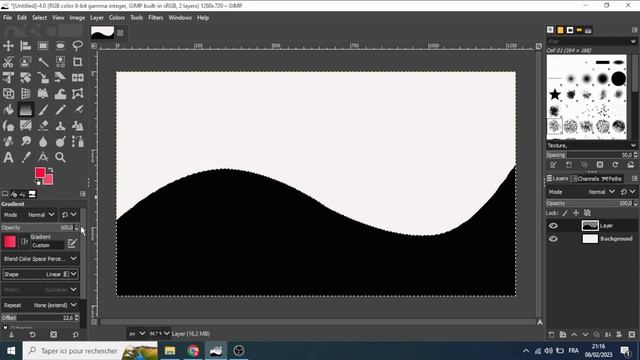Toggle lock alpha channel
This screenshot has height=360, width=640.
[x=587, y=213]
